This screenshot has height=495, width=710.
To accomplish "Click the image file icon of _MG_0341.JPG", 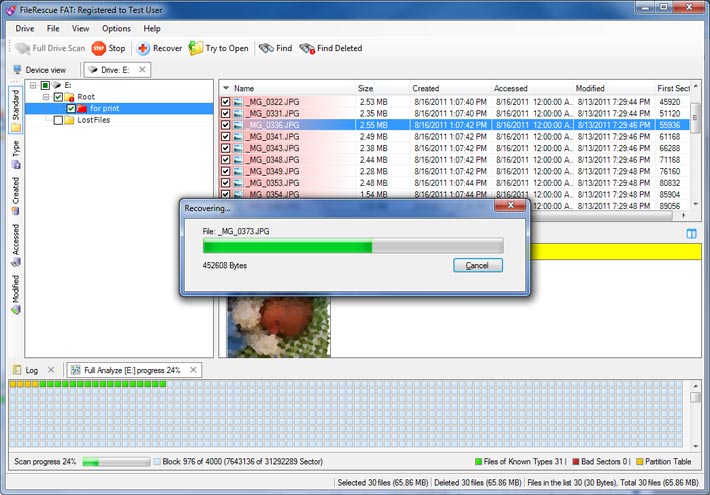I will click(x=238, y=137).
